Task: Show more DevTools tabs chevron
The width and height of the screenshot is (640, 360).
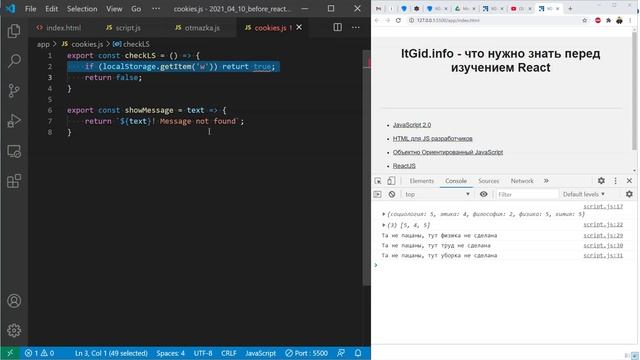Action: point(546,181)
